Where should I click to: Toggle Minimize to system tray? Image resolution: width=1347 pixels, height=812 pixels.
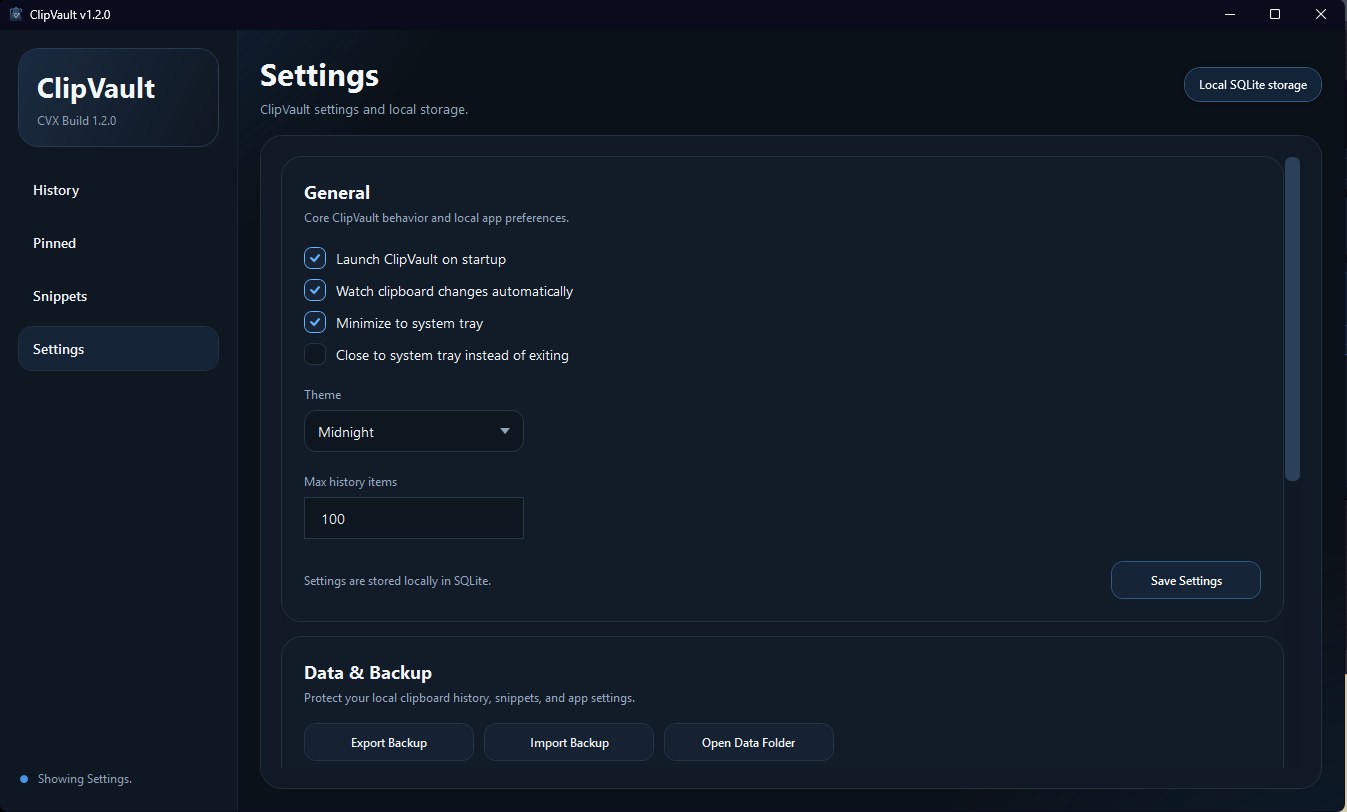(315, 322)
